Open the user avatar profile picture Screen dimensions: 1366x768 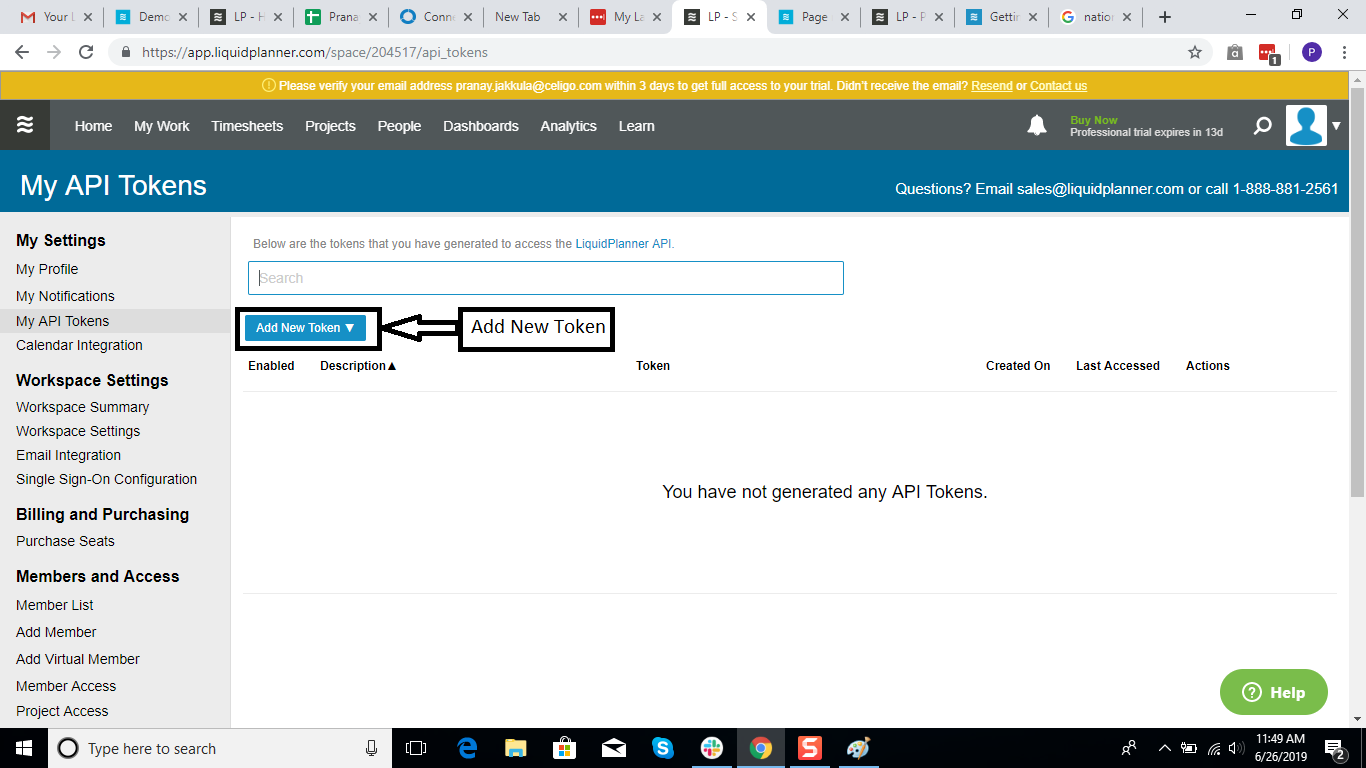(x=1306, y=125)
